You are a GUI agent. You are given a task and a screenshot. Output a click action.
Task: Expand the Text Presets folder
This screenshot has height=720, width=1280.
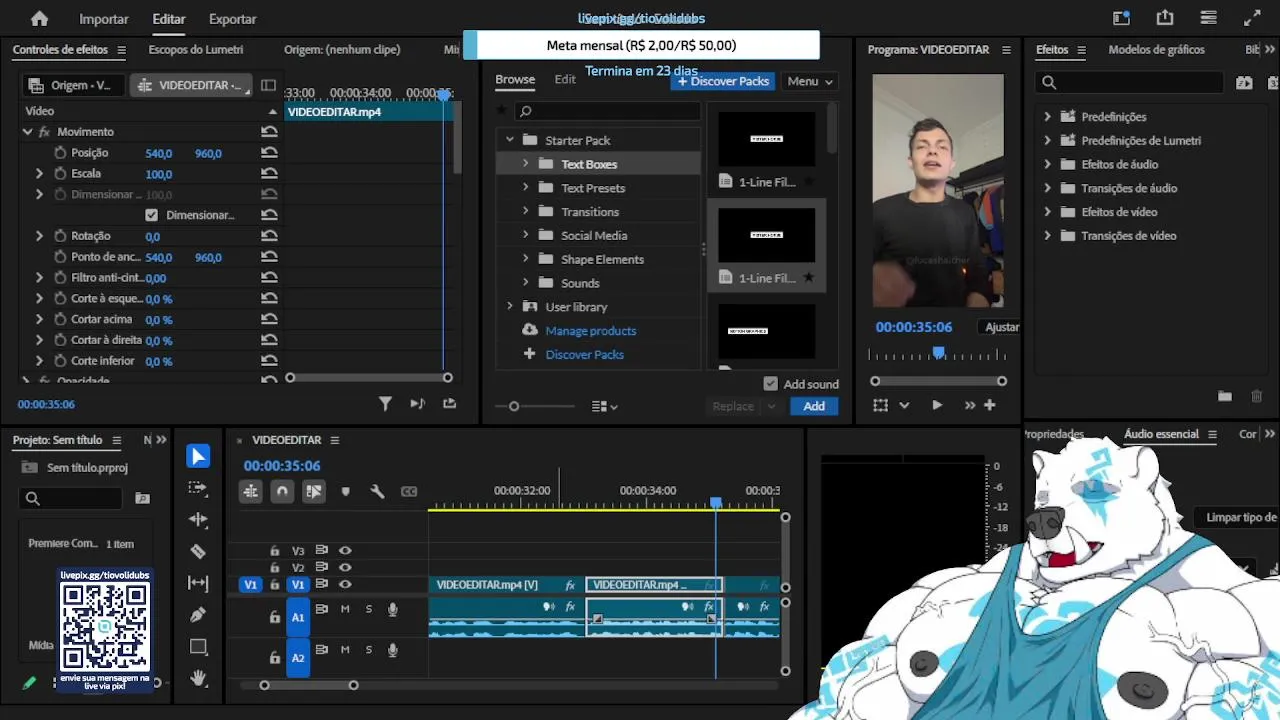pos(525,187)
